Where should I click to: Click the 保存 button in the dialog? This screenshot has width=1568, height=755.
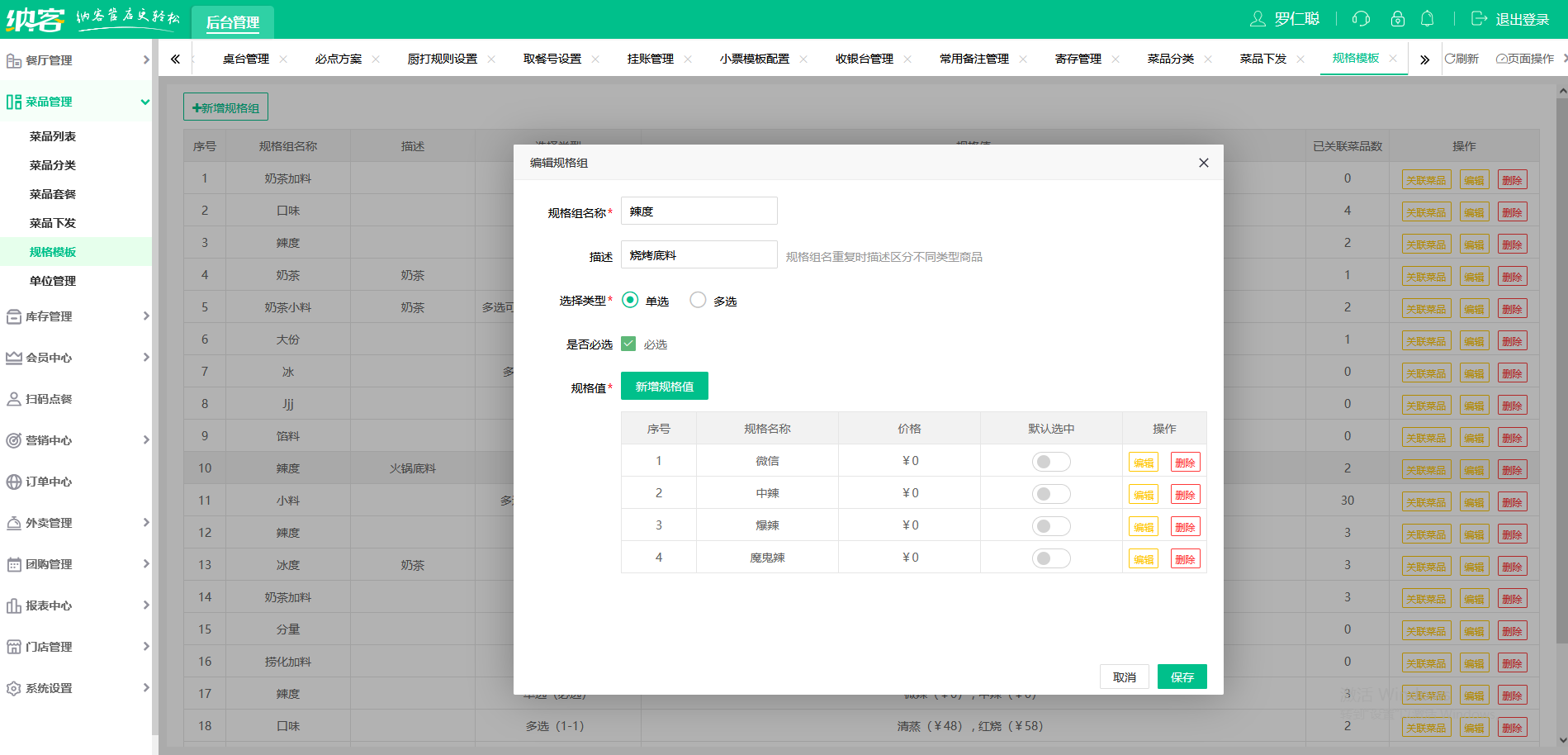pyautogui.click(x=1182, y=677)
